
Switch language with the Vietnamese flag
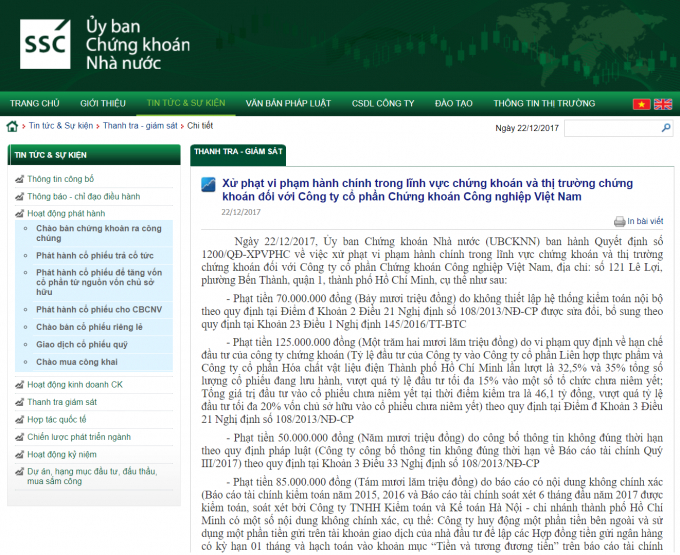click(641, 104)
